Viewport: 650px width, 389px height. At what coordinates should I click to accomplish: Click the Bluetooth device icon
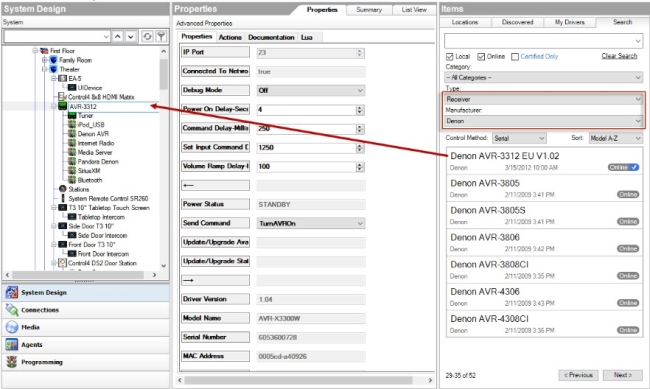(x=72, y=180)
